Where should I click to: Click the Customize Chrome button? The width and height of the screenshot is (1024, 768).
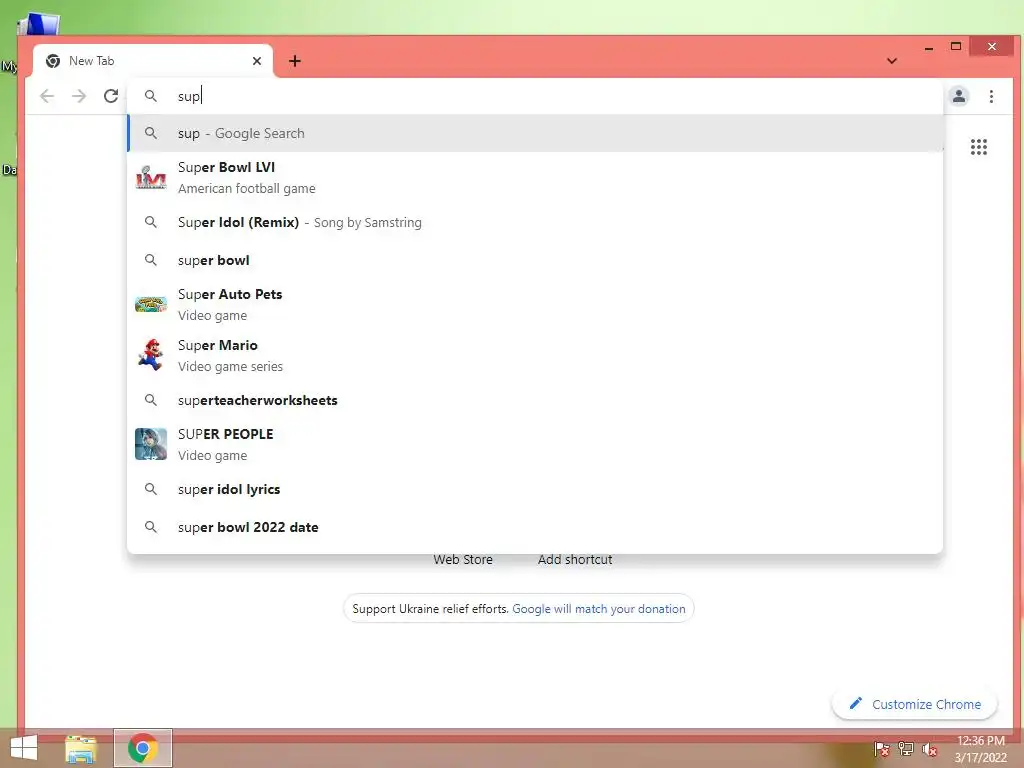click(x=914, y=704)
